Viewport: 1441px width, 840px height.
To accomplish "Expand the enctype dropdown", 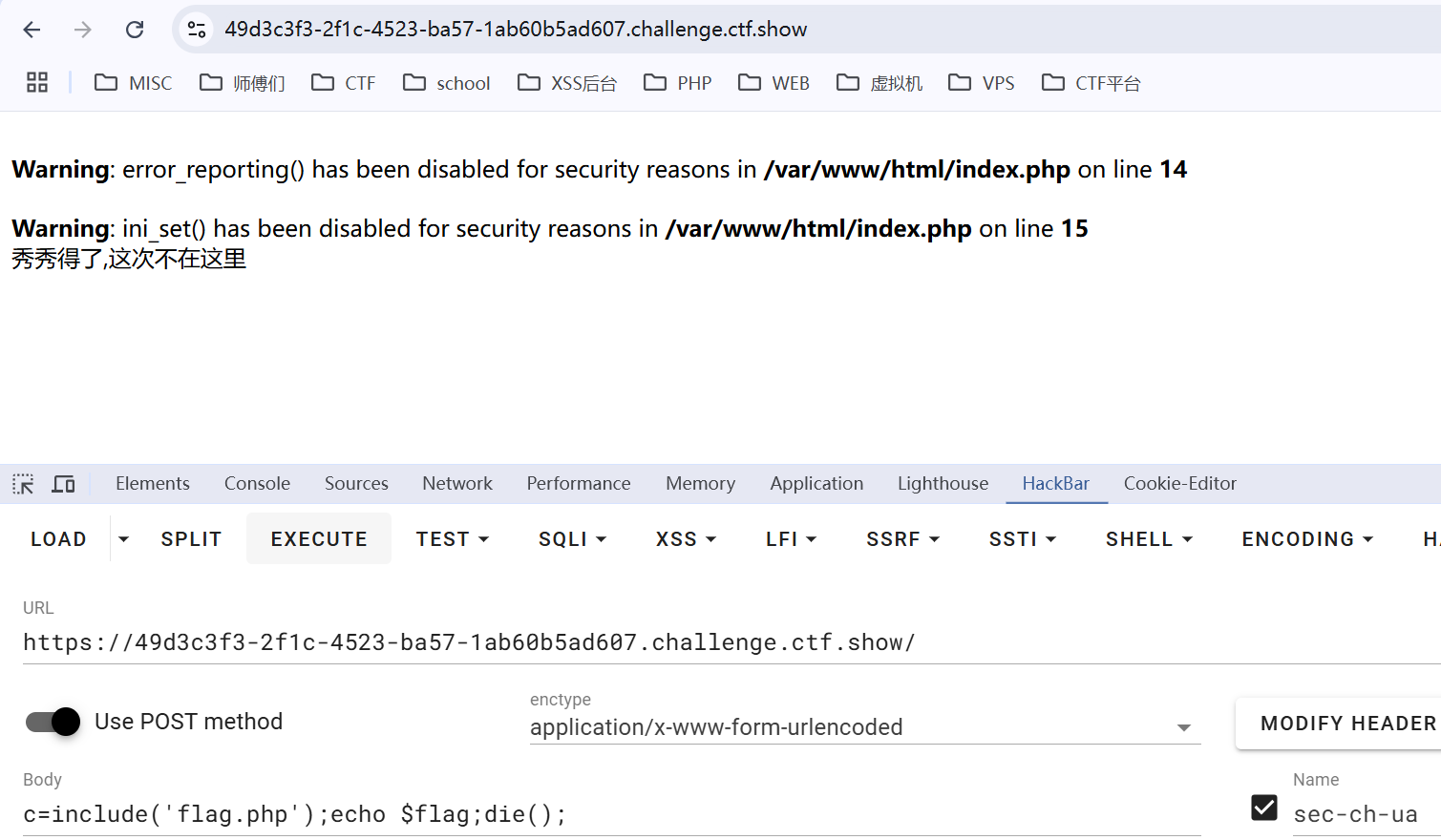I will point(1183,727).
